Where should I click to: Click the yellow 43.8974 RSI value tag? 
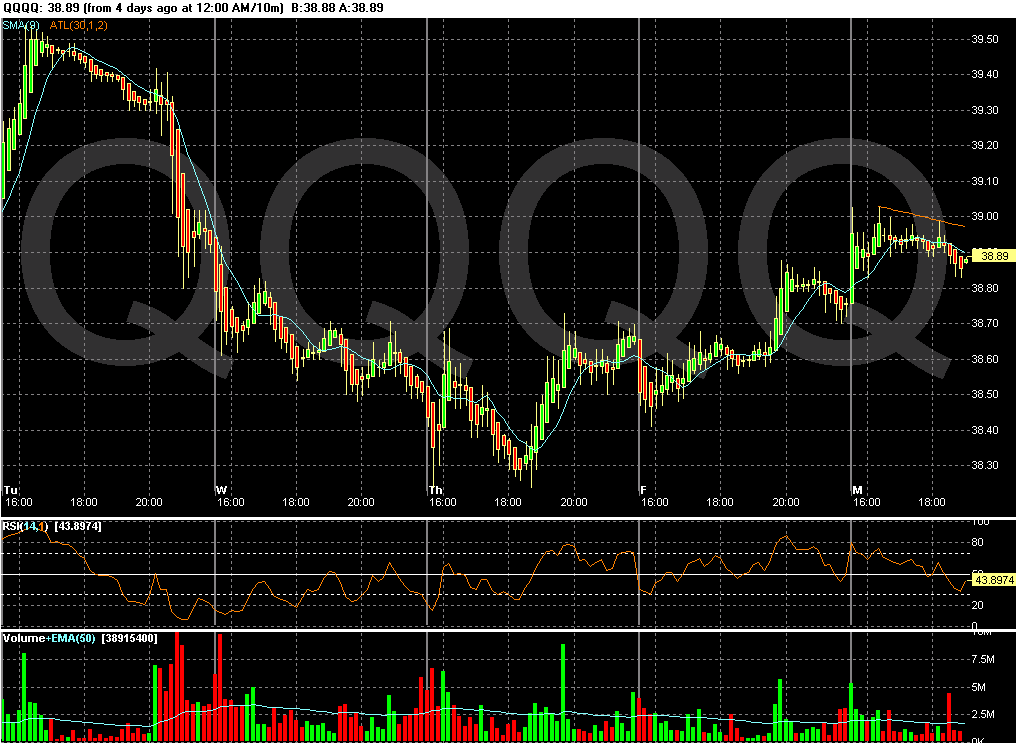click(994, 580)
